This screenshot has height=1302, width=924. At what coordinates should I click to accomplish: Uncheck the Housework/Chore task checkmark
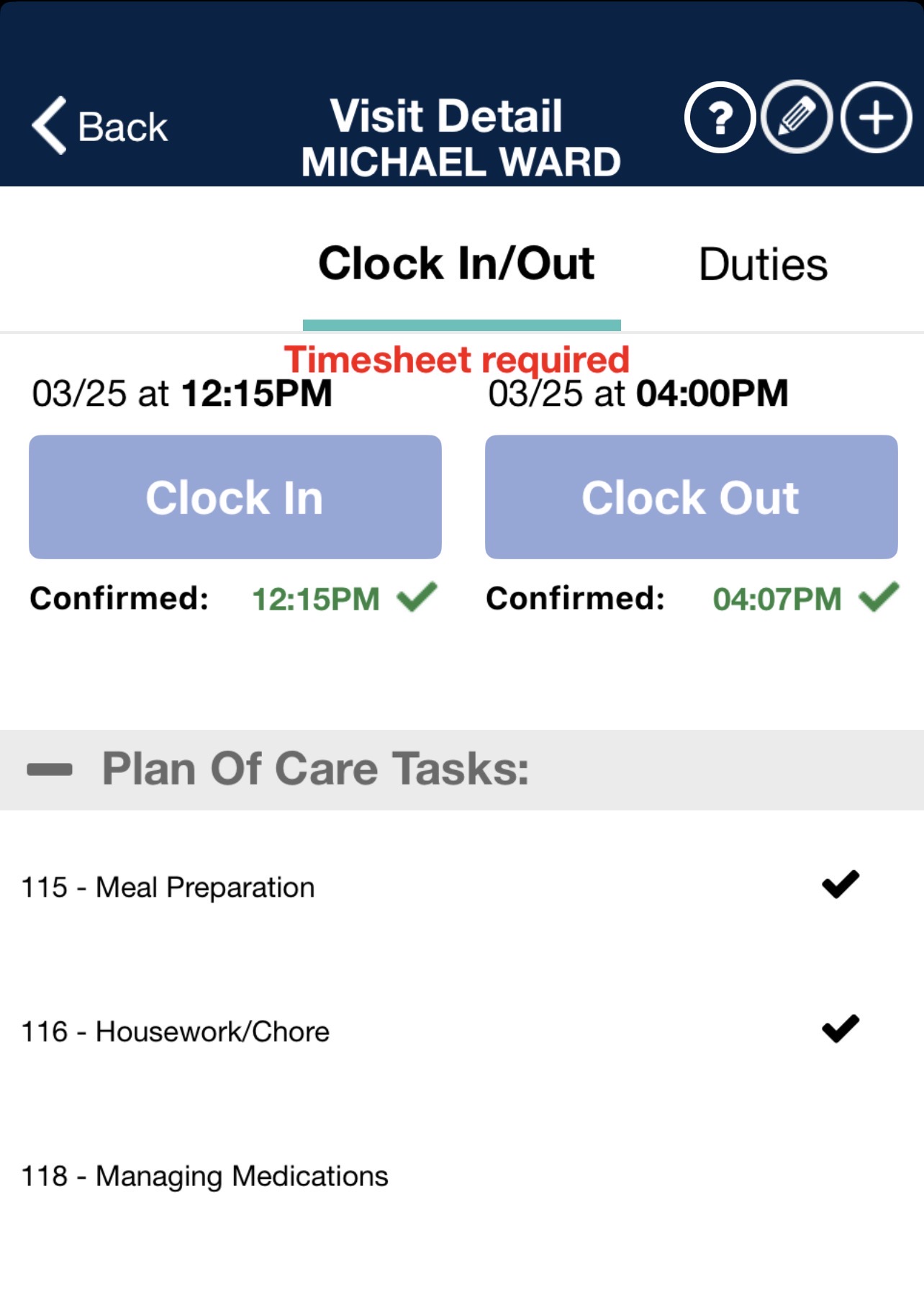click(x=841, y=1029)
